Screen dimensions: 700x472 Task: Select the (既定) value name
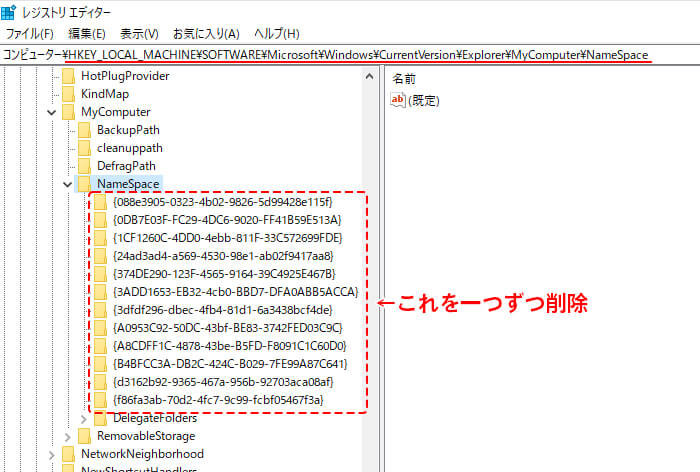(424, 100)
